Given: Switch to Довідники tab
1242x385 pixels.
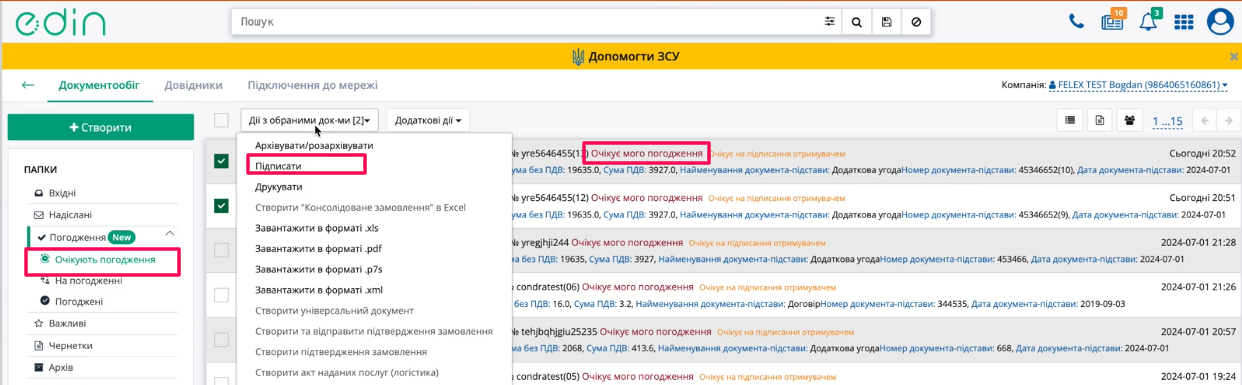Looking at the screenshot, I should (194, 85).
